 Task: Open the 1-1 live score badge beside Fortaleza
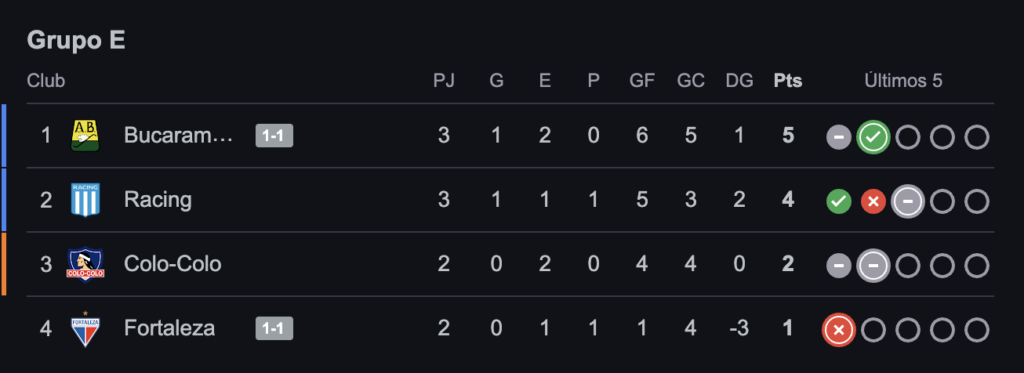274,329
